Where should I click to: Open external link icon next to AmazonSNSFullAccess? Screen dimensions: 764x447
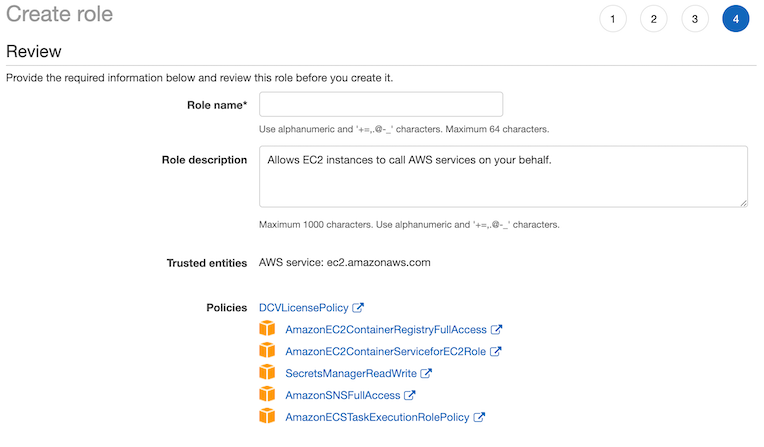point(410,395)
